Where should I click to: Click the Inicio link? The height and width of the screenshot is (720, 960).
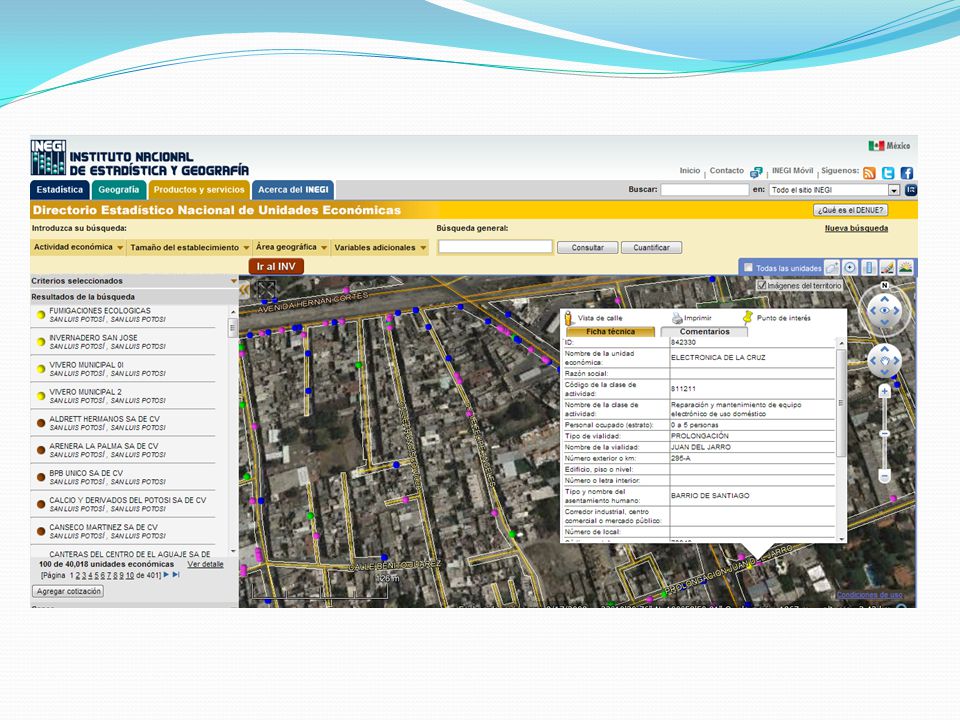[x=689, y=171]
